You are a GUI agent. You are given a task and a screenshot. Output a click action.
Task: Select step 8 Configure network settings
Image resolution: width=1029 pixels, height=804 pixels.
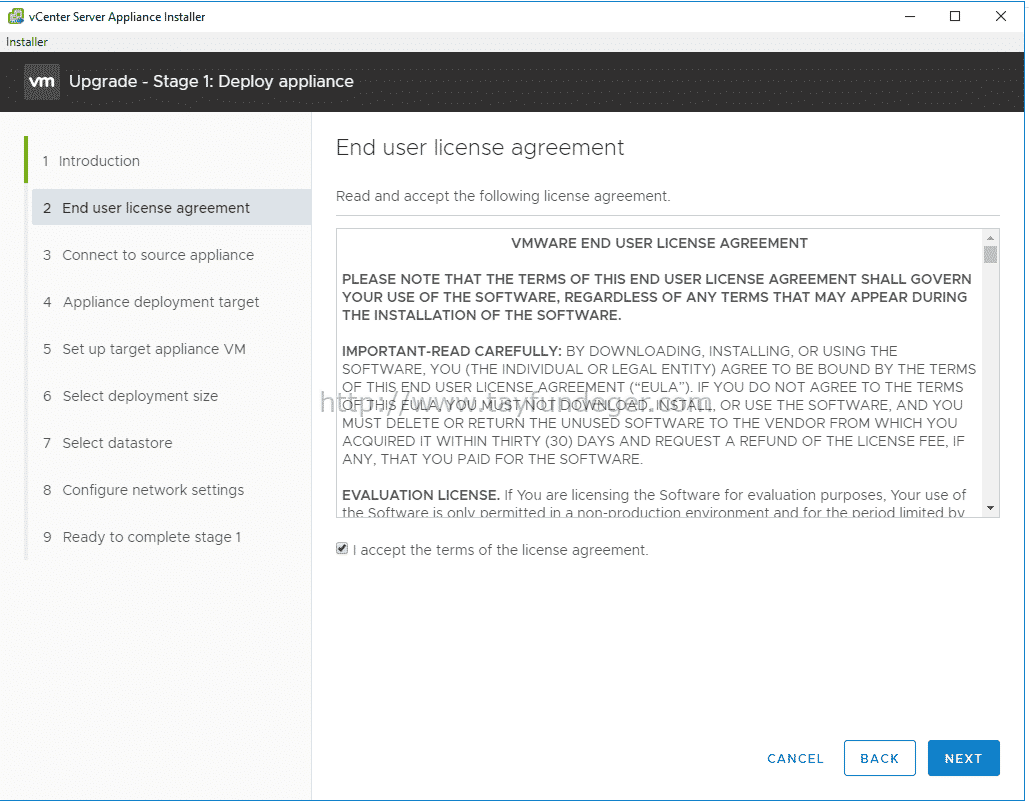pos(144,490)
